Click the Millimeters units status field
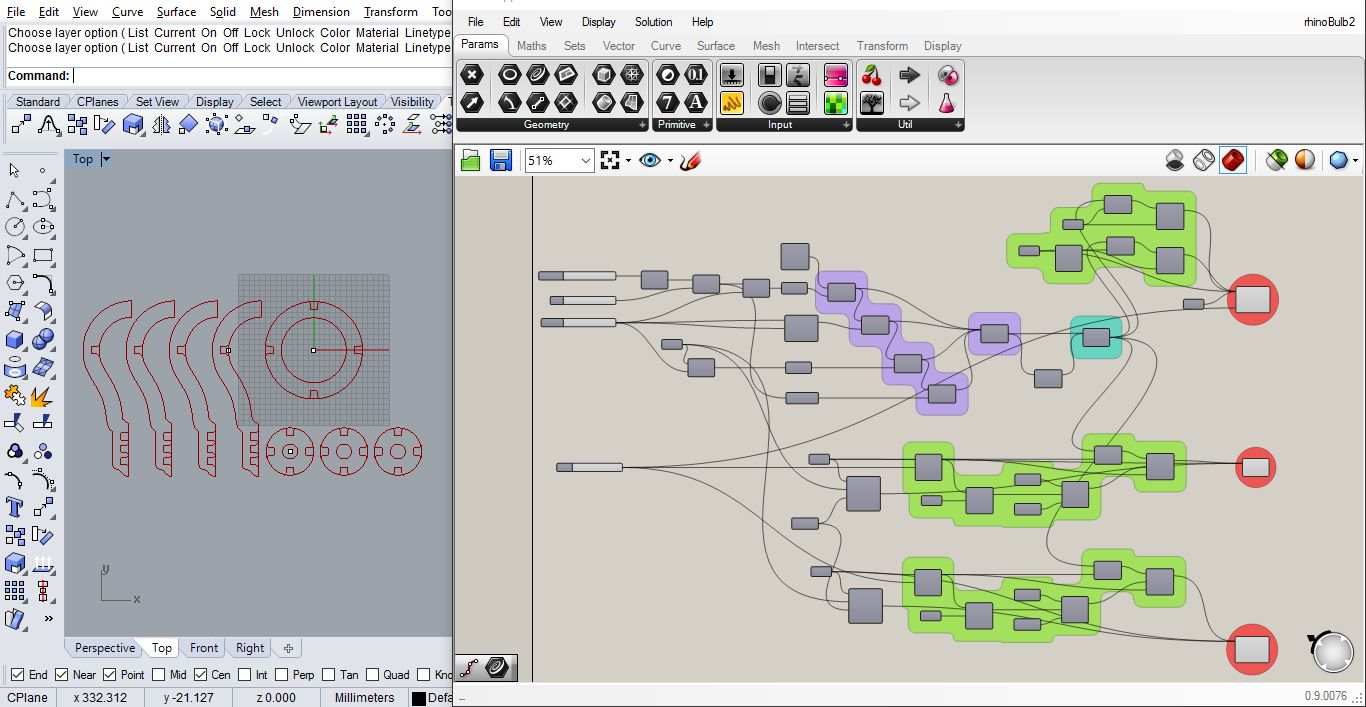This screenshot has width=1366, height=707. click(x=364, y=698)
